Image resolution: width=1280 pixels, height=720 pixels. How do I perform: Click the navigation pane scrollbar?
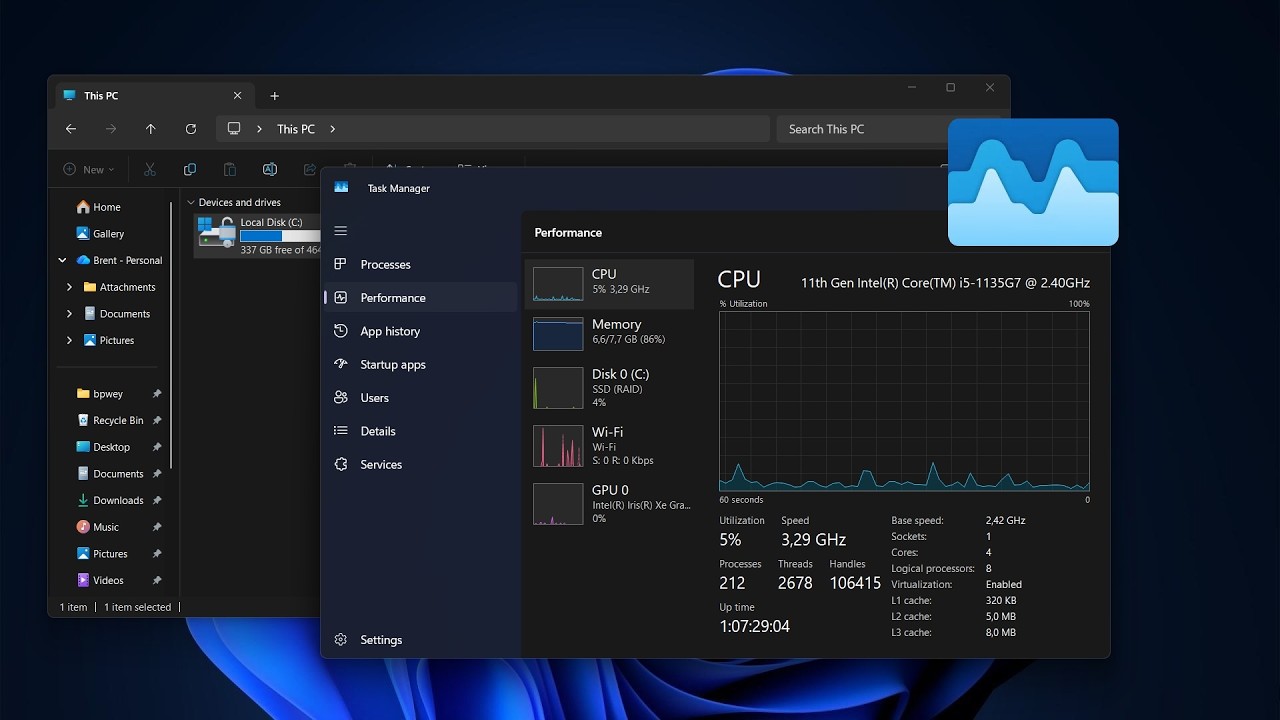point(172,336)
